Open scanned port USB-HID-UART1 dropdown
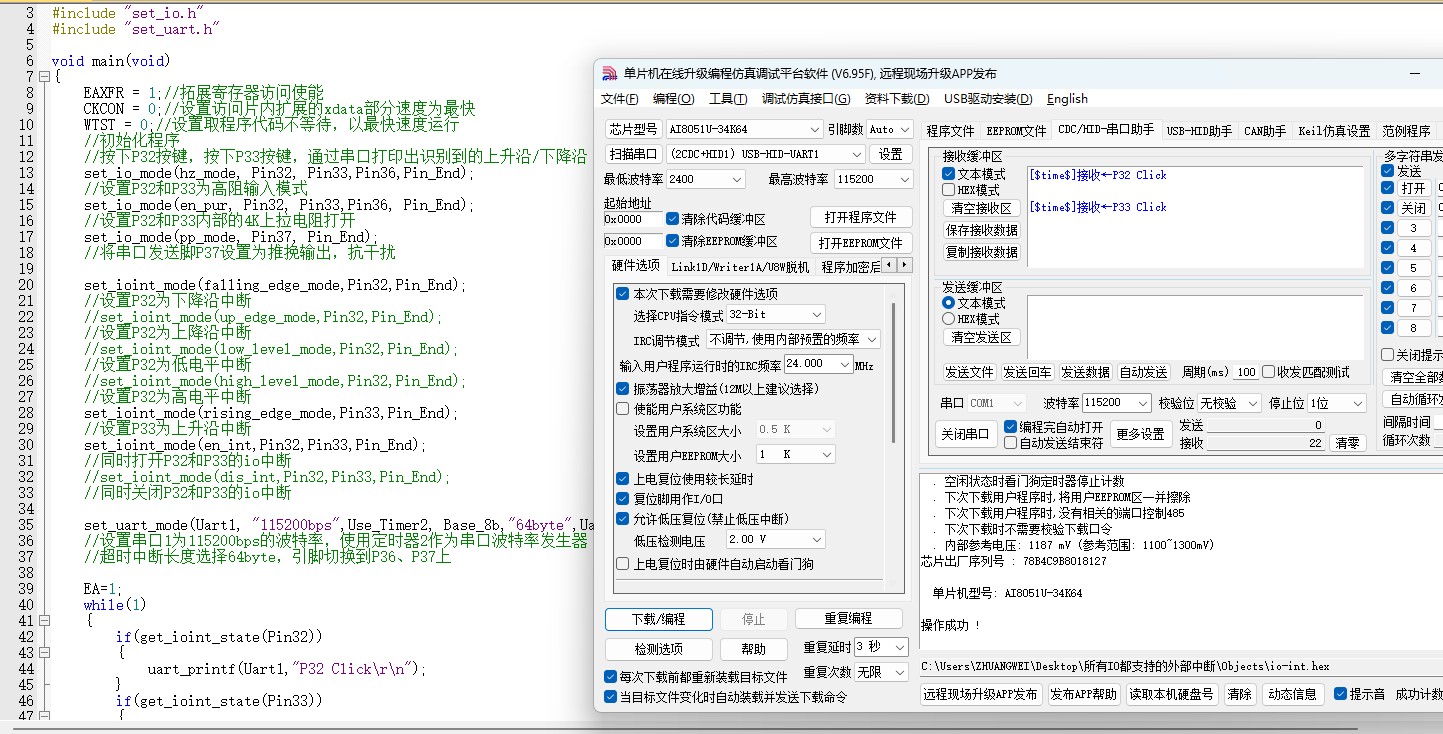Viewport: 1443px width, 734px height. click(765, 154)
